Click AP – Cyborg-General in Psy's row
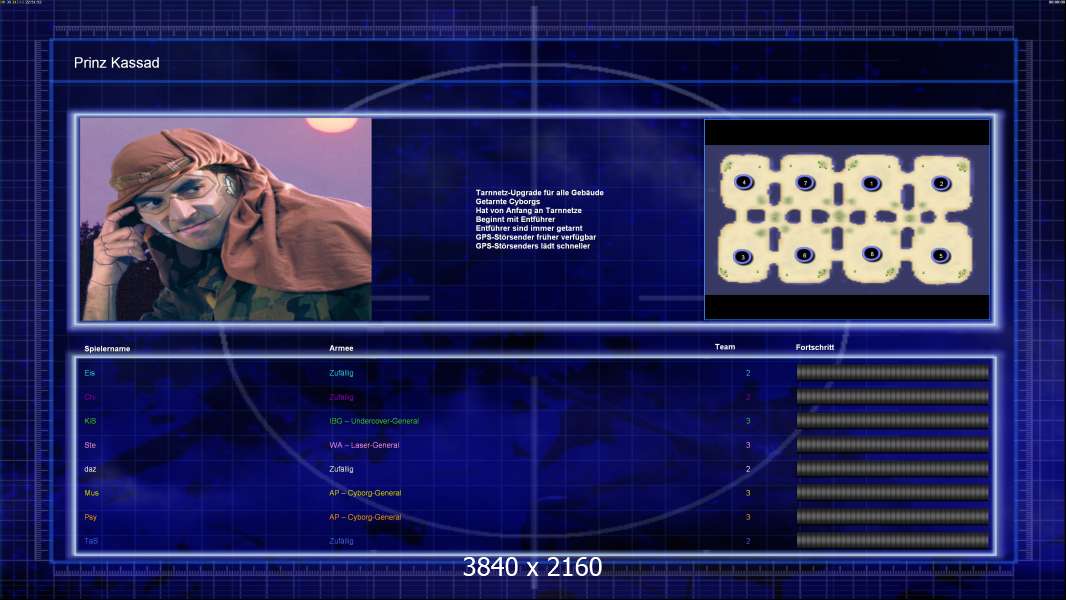The width and height of the screenshot is (1066, 600). pyautogui.click(x=365, y=517)
